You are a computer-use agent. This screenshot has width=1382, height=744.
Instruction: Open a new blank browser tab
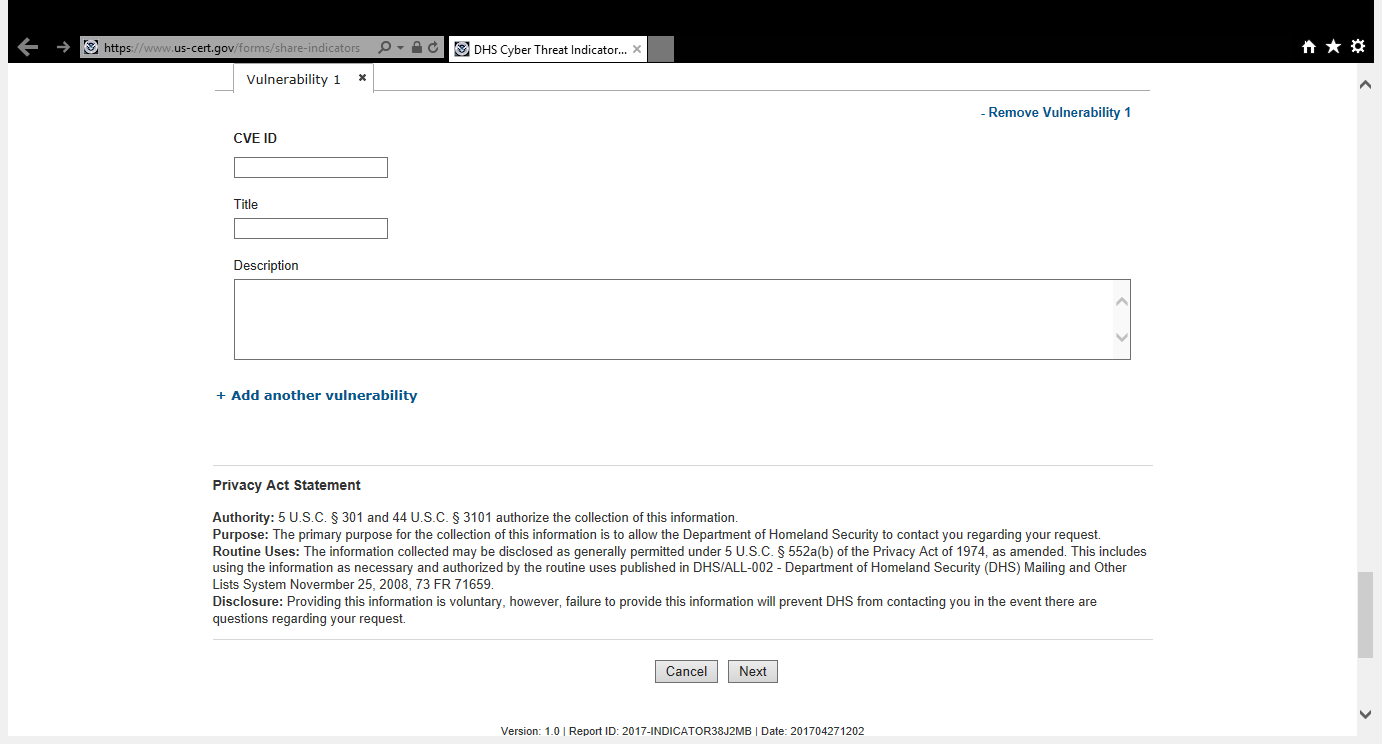[x=661, y=49]
